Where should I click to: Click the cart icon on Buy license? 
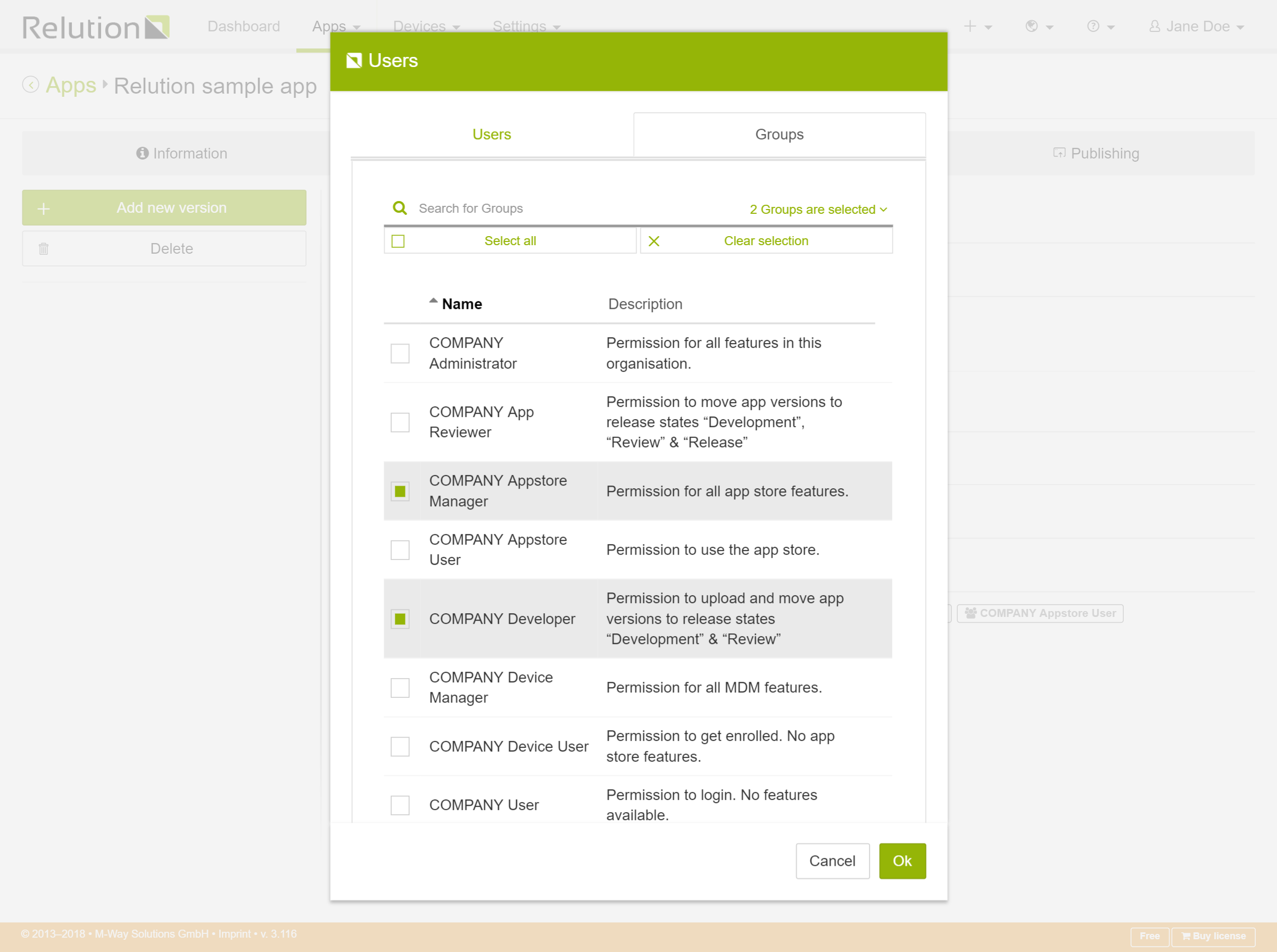click(1186, 936)
